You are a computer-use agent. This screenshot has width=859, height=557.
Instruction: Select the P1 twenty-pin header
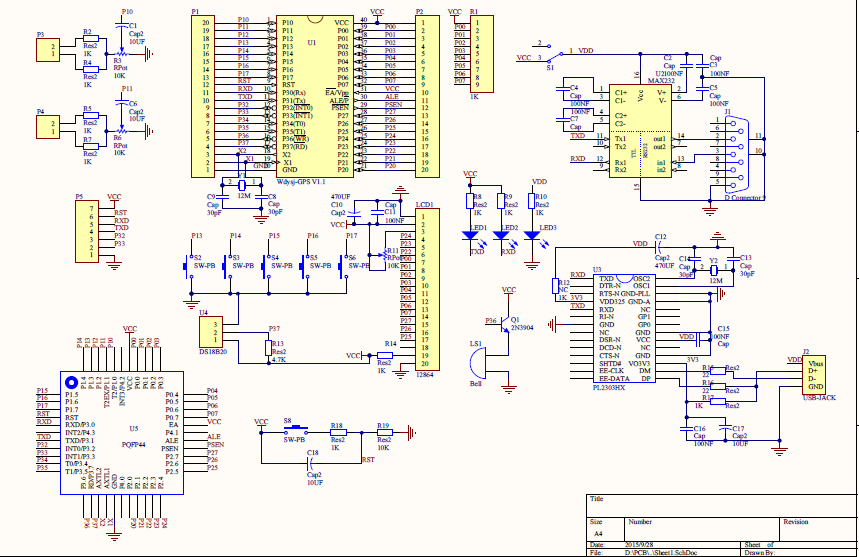click(203, 96)
